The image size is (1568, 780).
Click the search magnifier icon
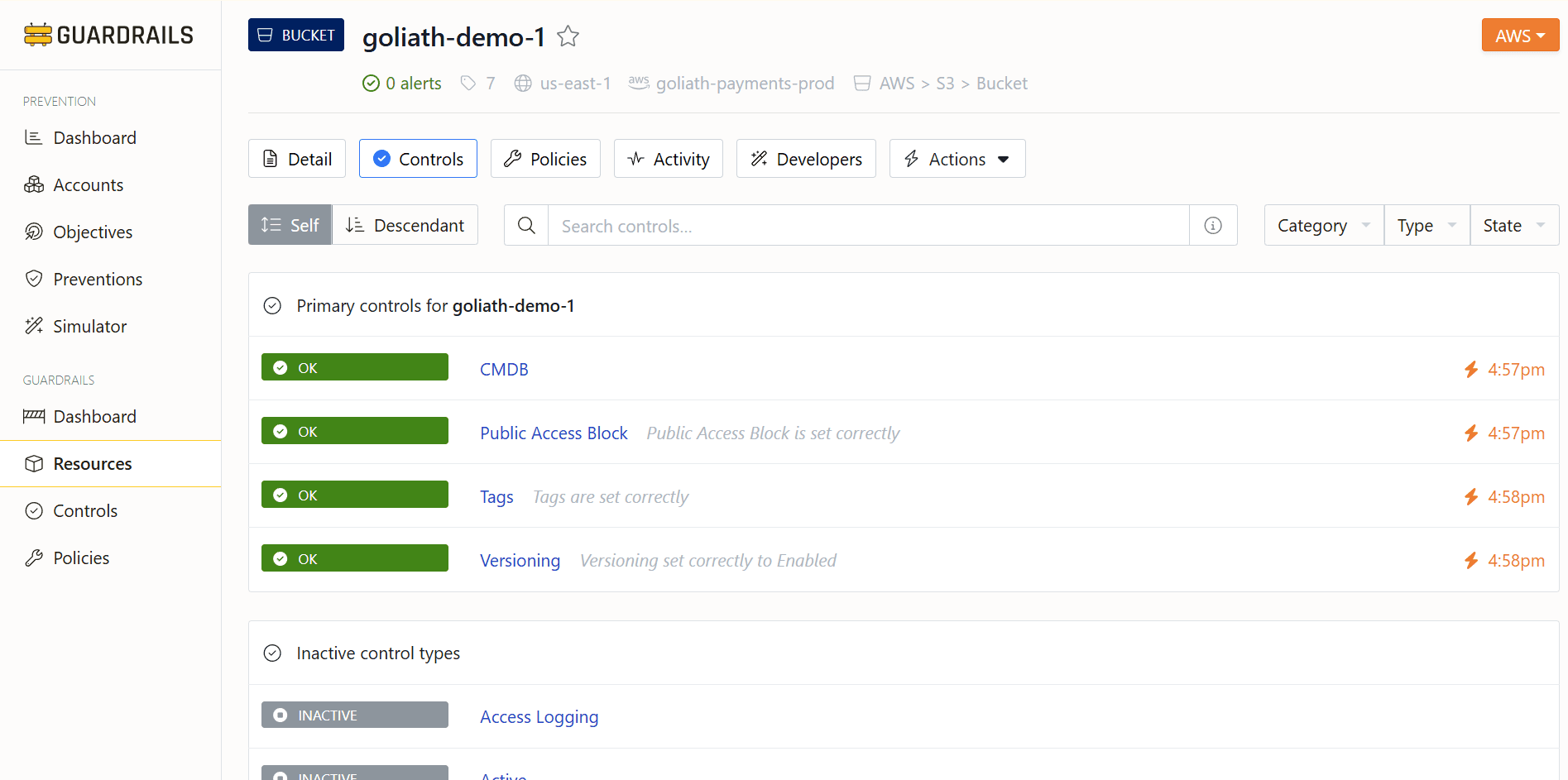tap(526, 226)
